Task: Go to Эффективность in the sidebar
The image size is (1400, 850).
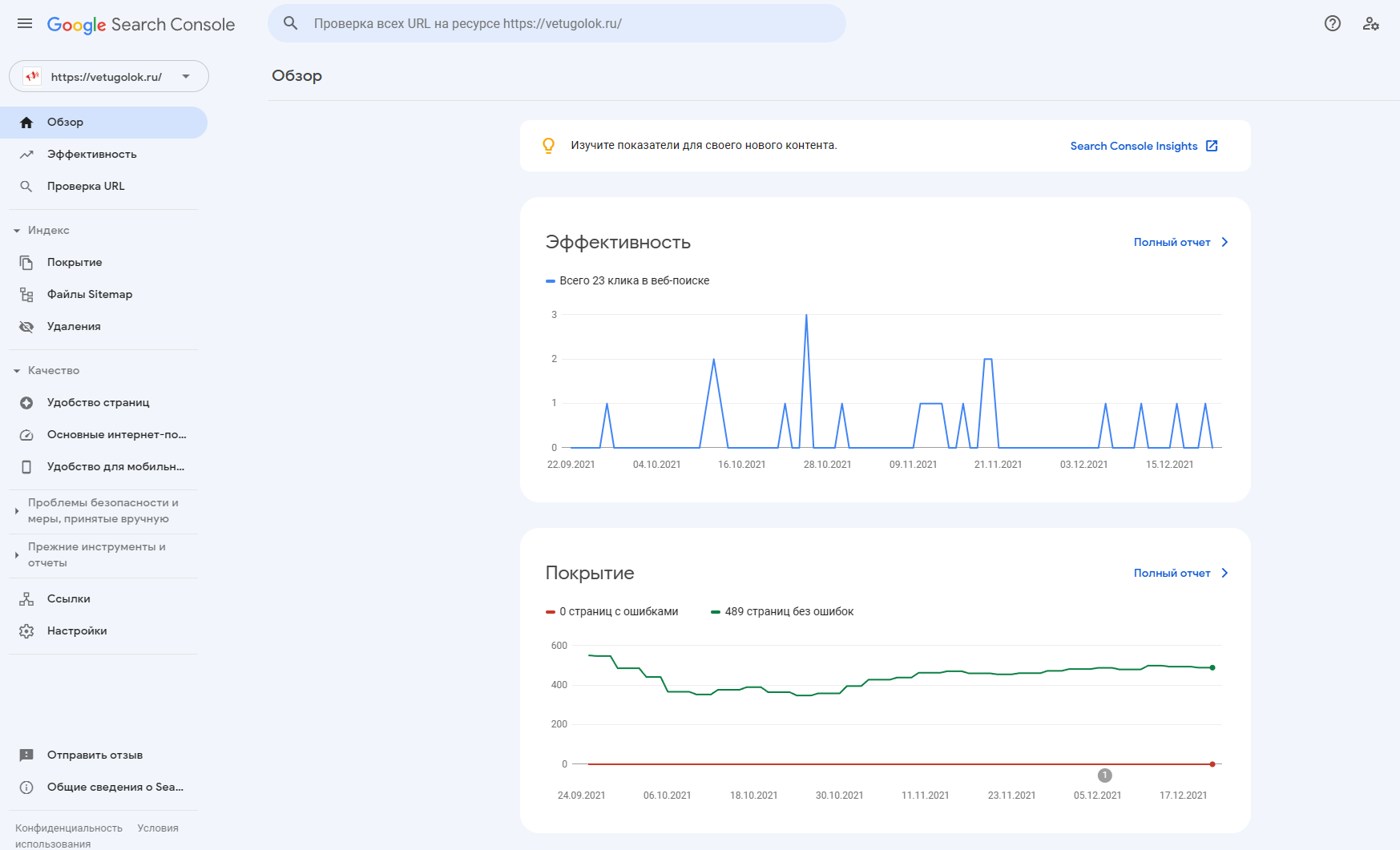Action: tap(91, 155)
